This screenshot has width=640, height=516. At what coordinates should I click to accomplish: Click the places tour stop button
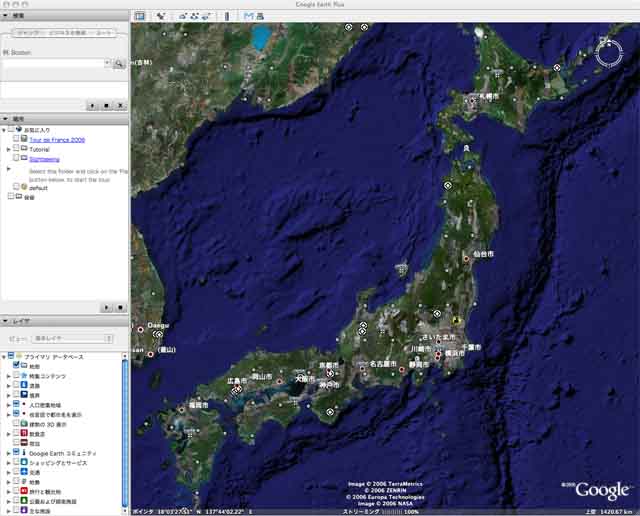[120, 307]
